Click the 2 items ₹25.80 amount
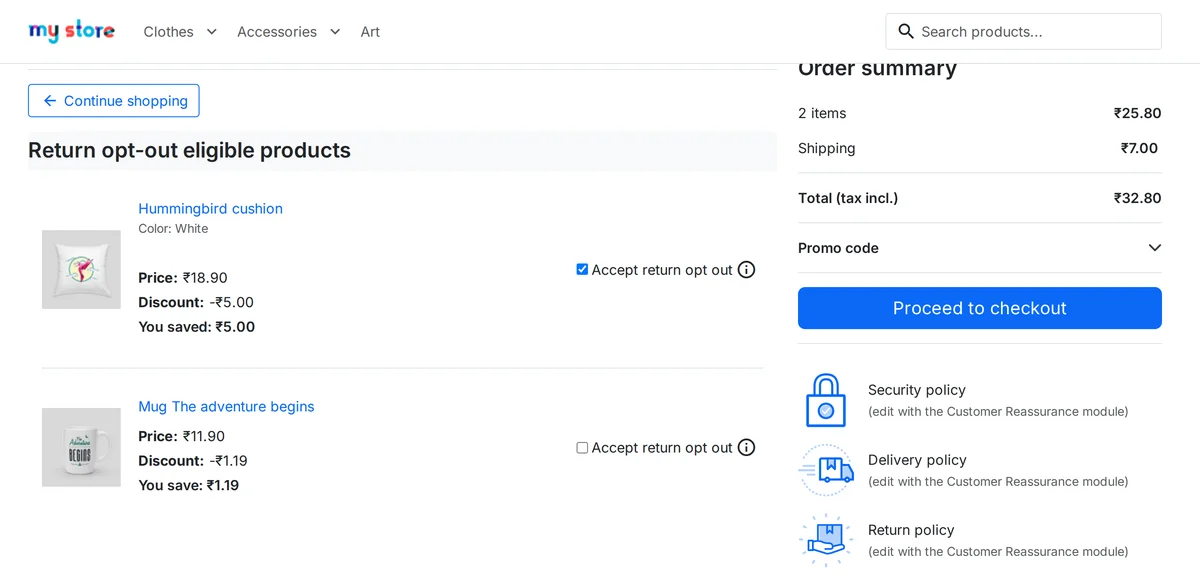Viewport: 1200px width, 587px height. click(x=1138, y=113)
